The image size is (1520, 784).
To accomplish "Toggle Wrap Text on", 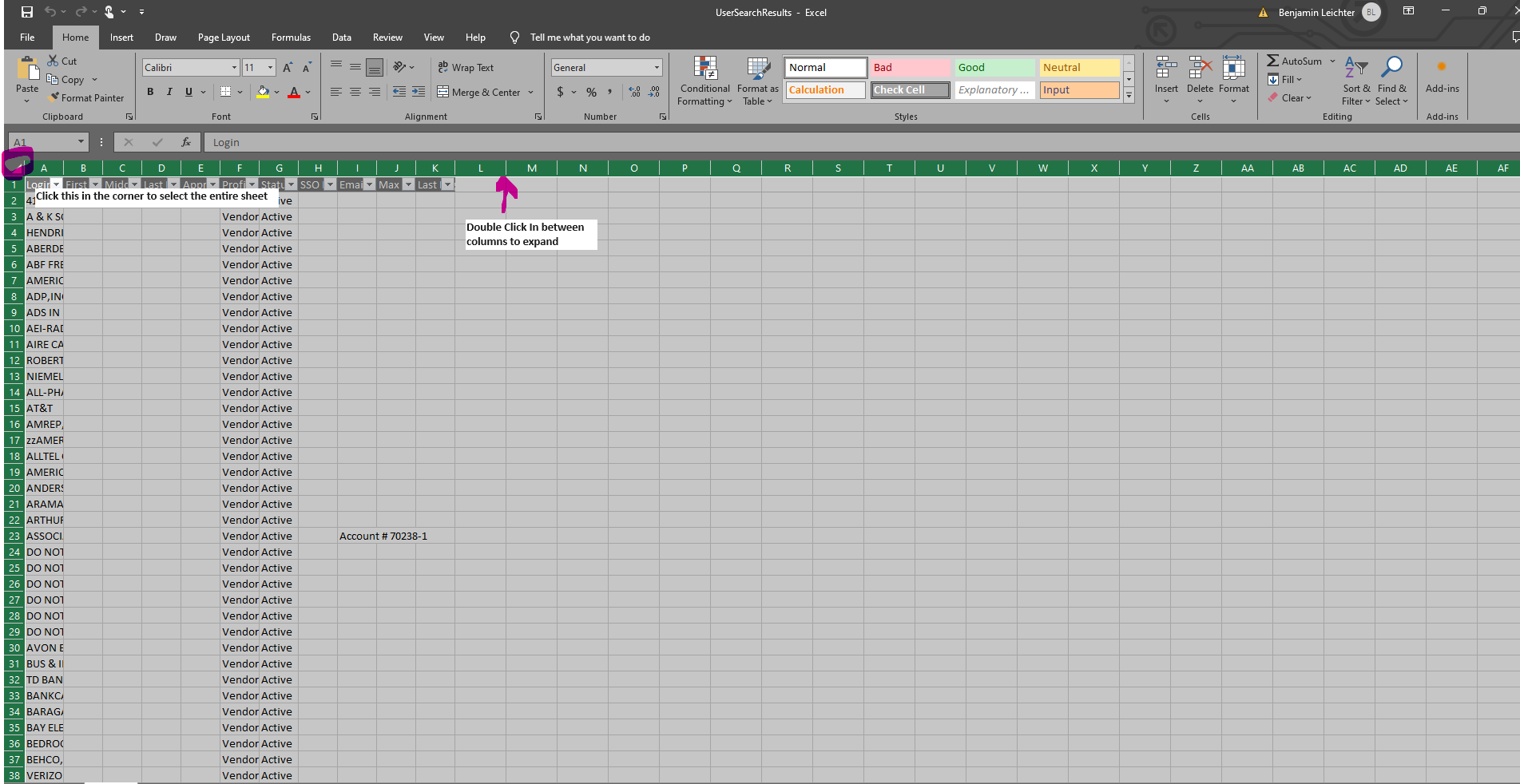I will click(466, 68).
